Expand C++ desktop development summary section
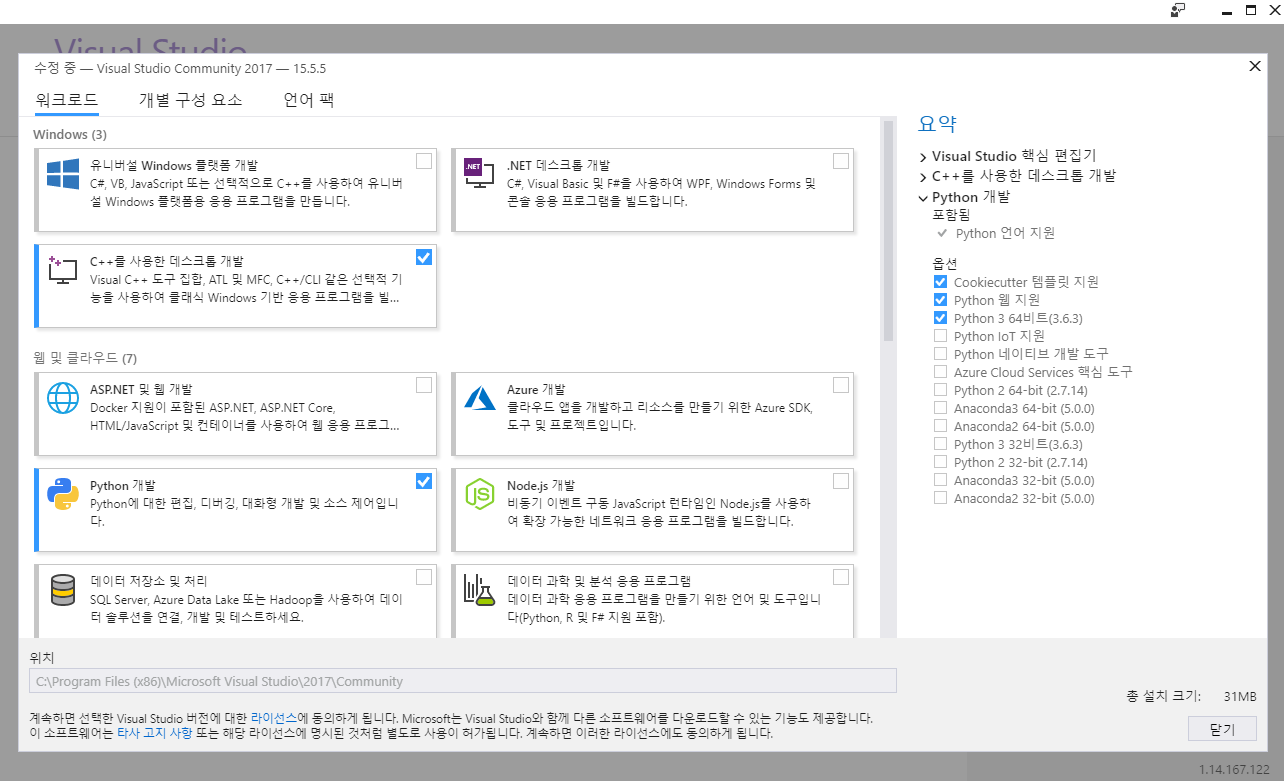The image size is (1284, 781). 923,176
